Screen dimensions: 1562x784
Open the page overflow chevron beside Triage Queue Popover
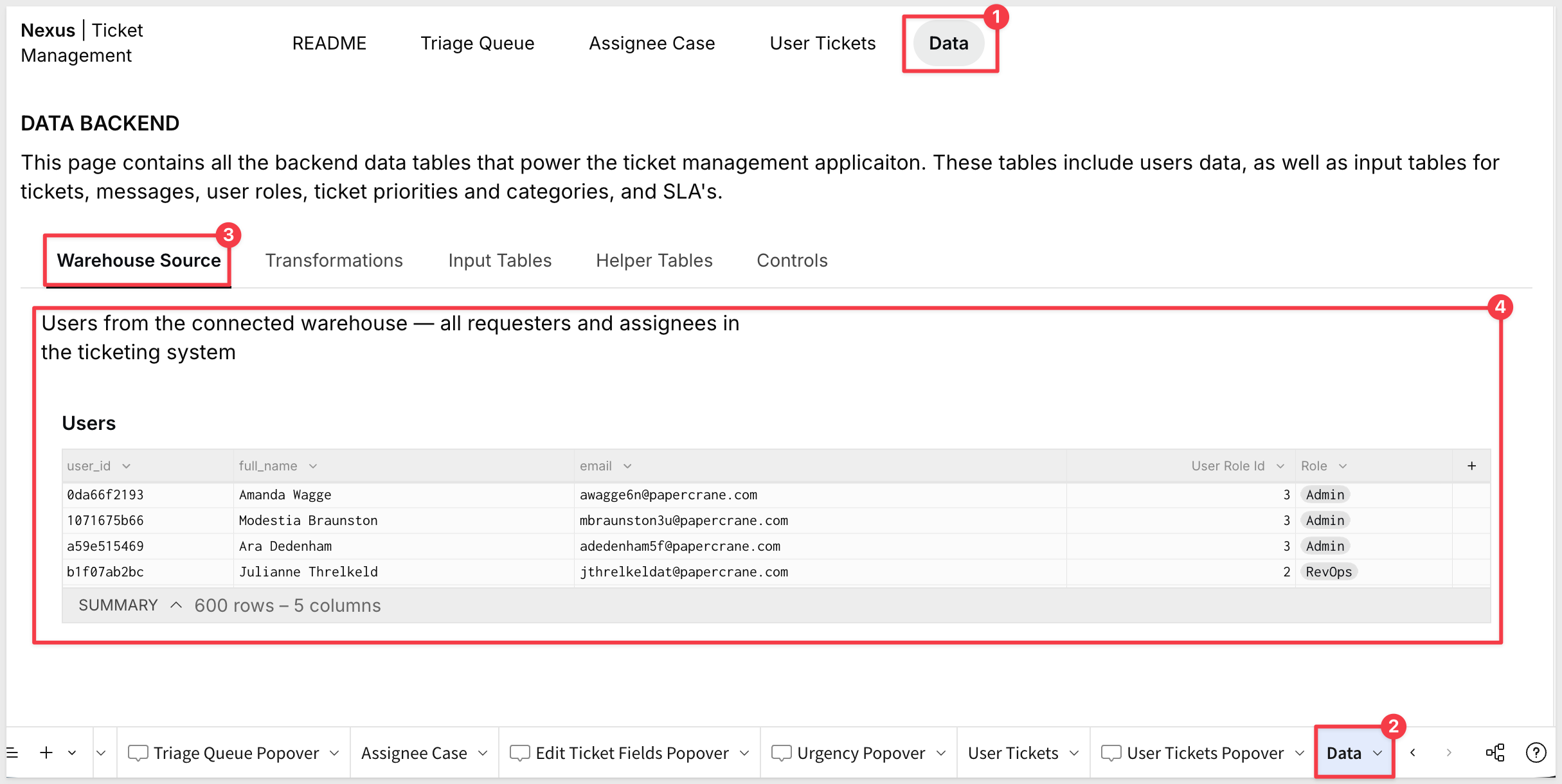[x=101, y=753]
